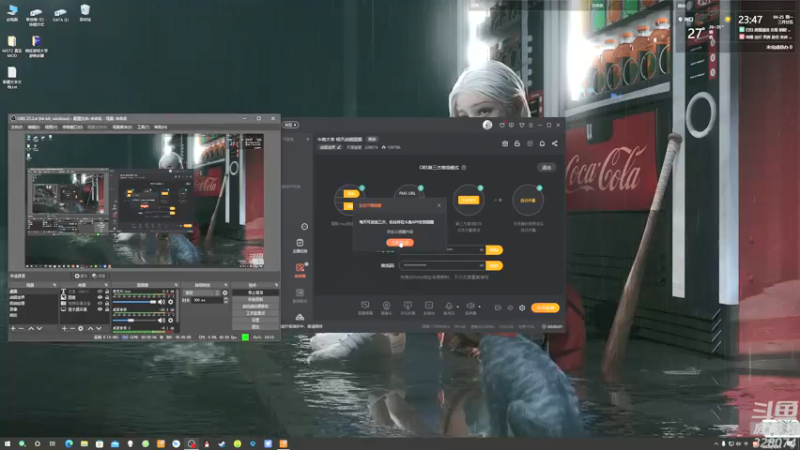This screenshot has height=450, width=800.
Task: Click the collapse minus circle in sidebar
Action: click(x=305, y=227)
